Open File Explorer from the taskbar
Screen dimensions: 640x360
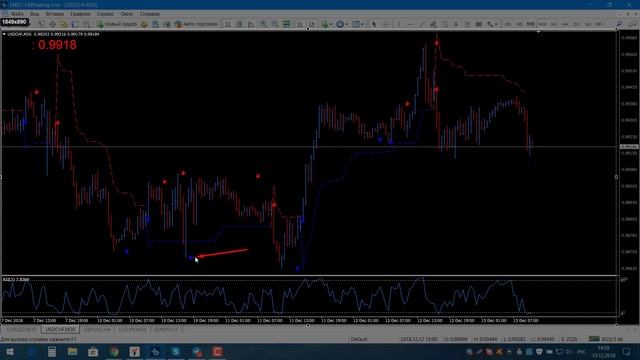point(73,351)
